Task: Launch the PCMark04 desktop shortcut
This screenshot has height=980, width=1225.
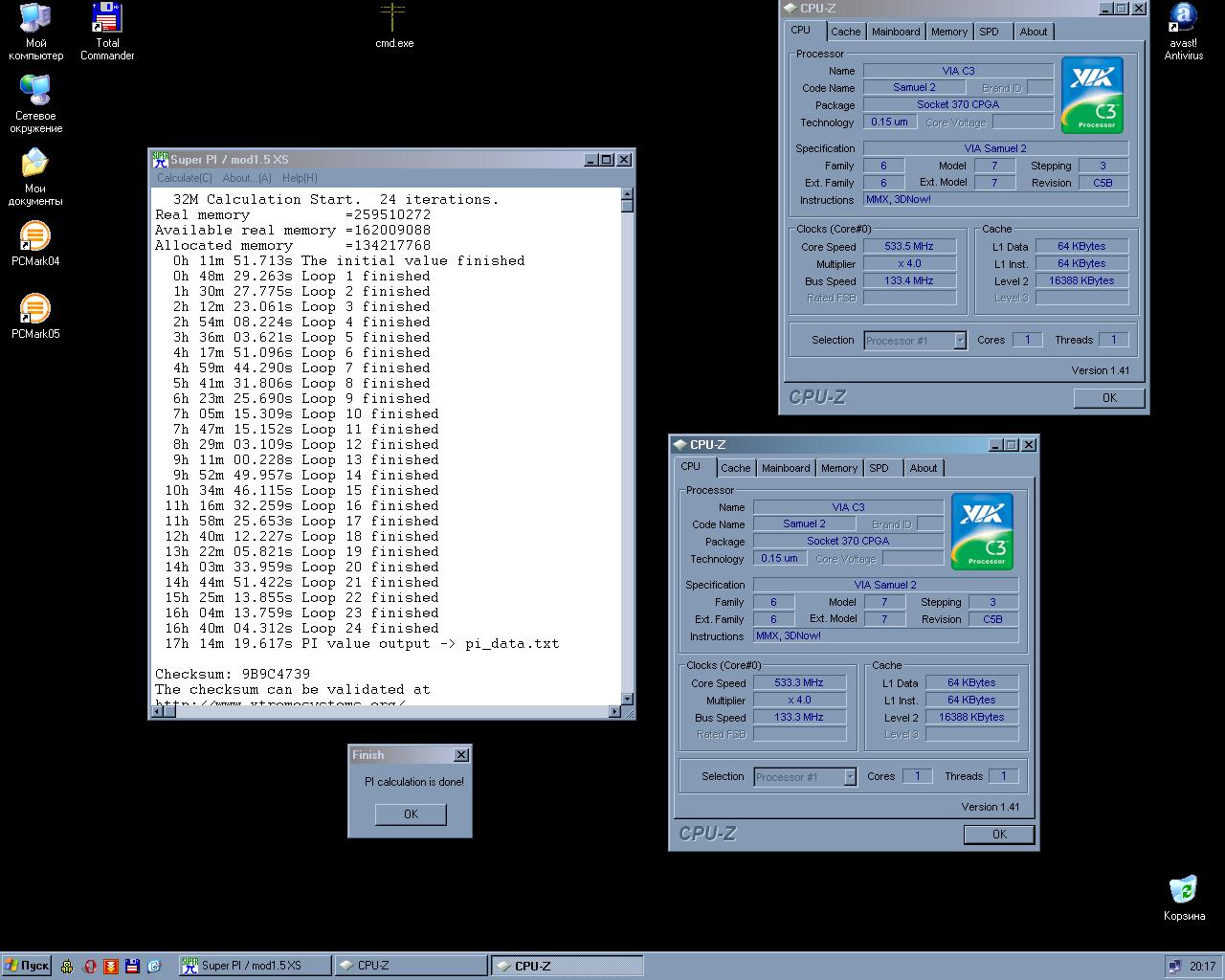Action: coord(35,244)
